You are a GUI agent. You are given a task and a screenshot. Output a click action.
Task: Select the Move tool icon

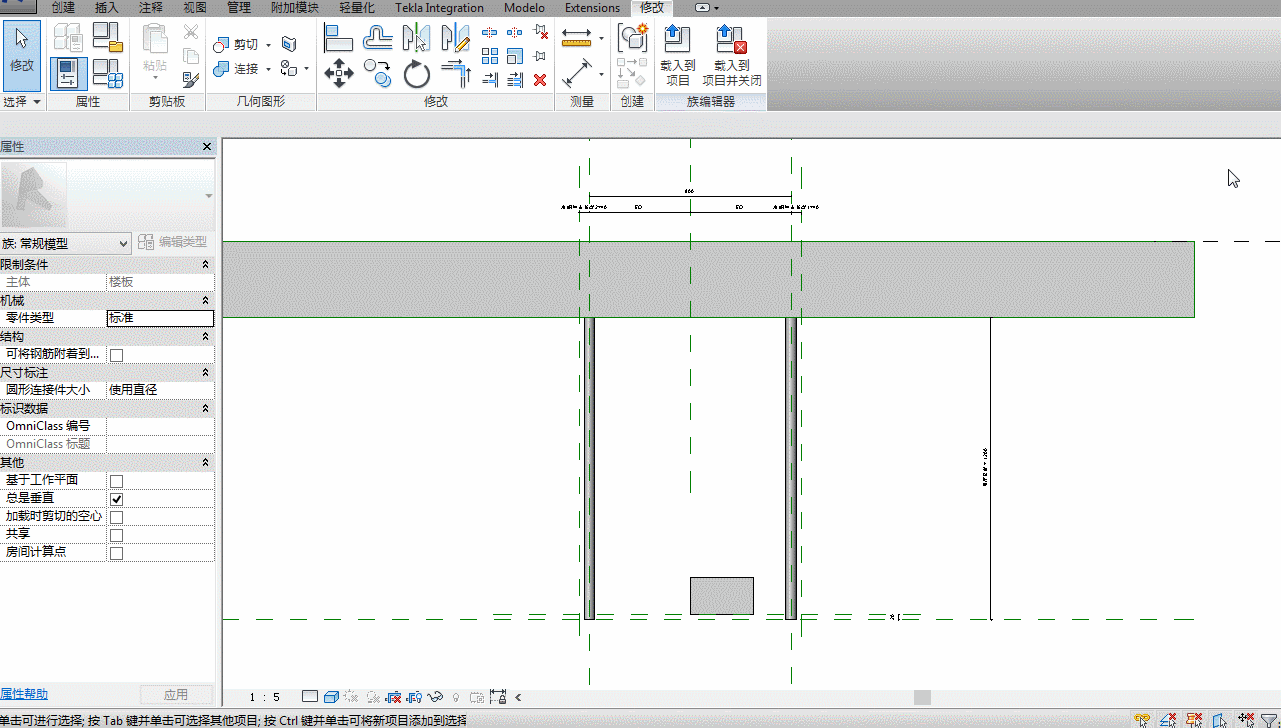[x=339, y=73]
